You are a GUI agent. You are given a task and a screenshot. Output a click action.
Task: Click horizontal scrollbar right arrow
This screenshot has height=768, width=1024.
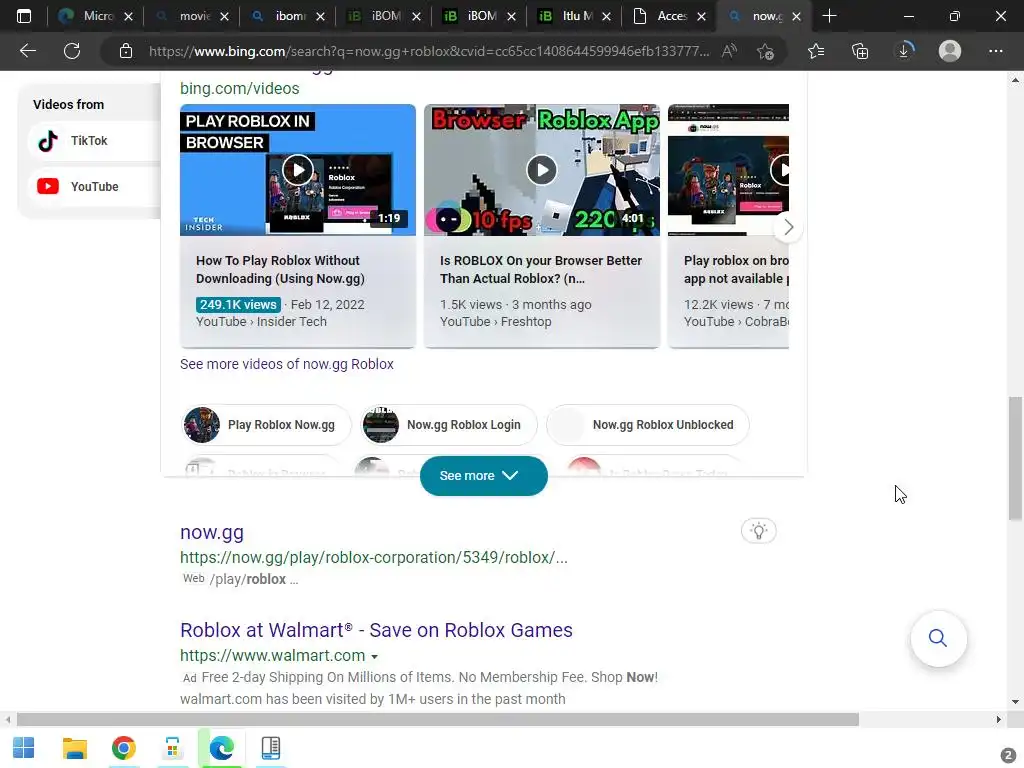[x=998, y=720]
